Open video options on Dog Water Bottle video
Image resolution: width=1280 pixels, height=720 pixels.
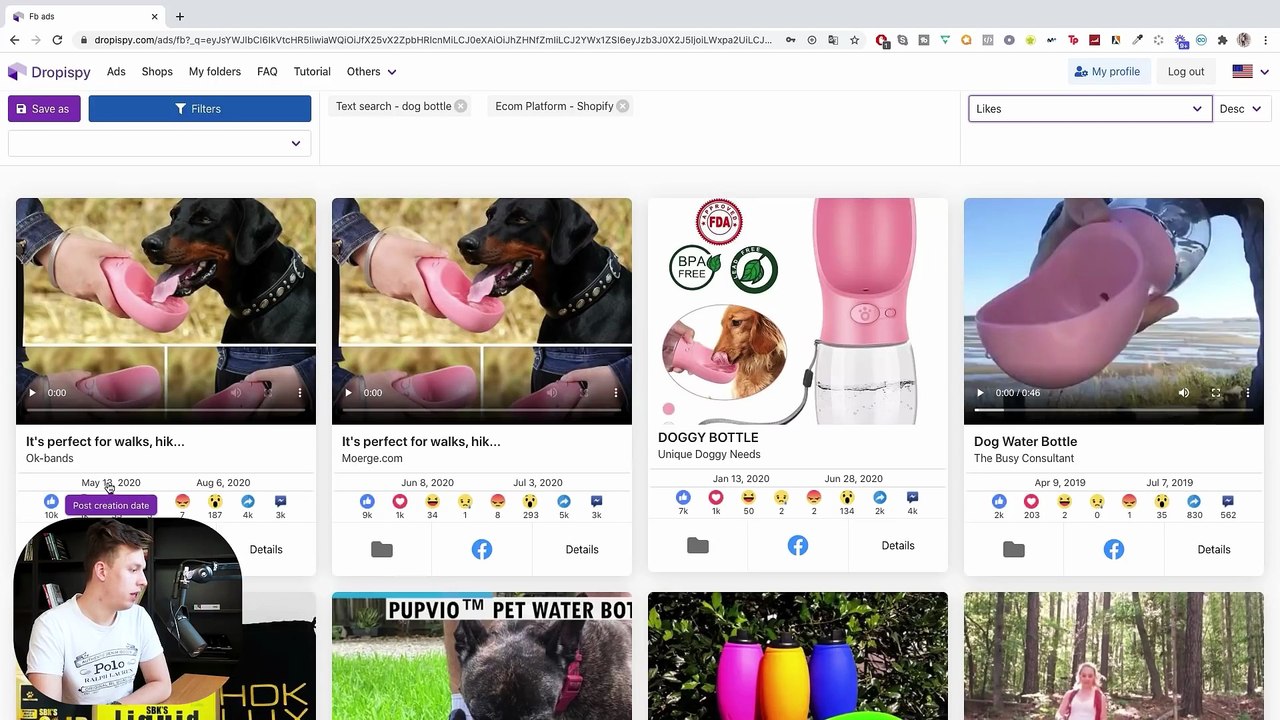[x=1248, y=393]
